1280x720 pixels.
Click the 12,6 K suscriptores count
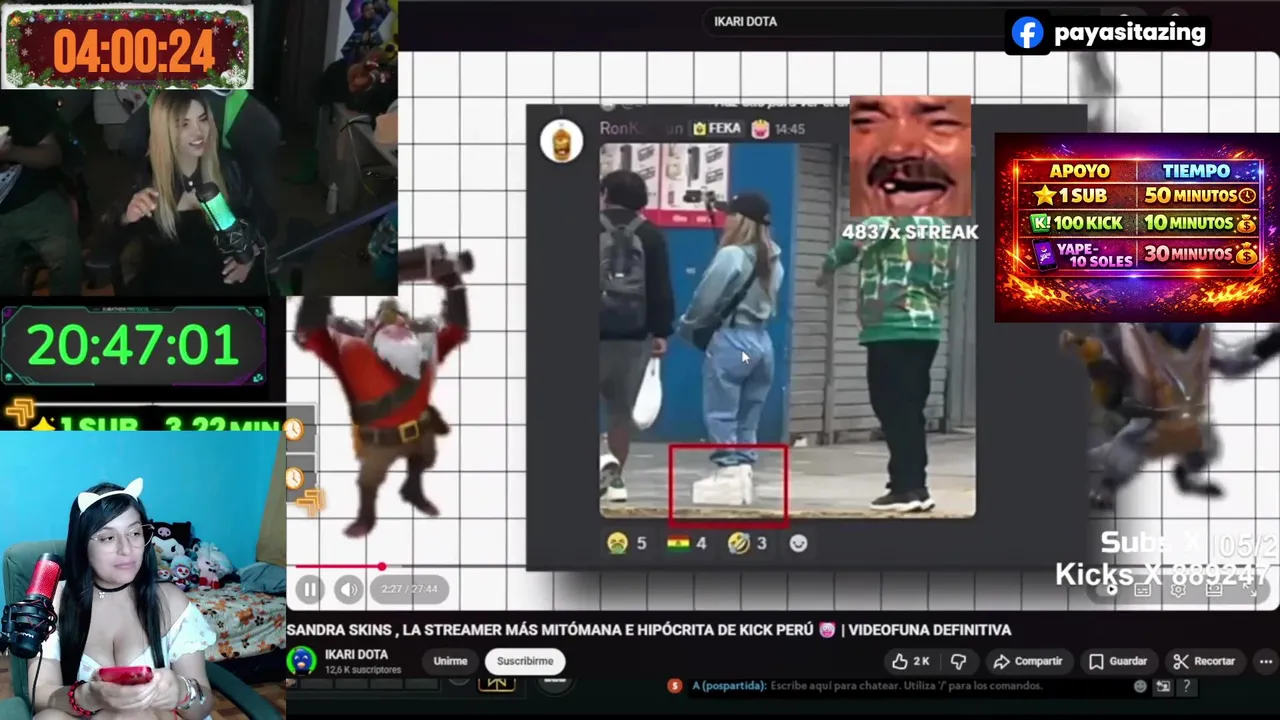[x=363, y=669]
